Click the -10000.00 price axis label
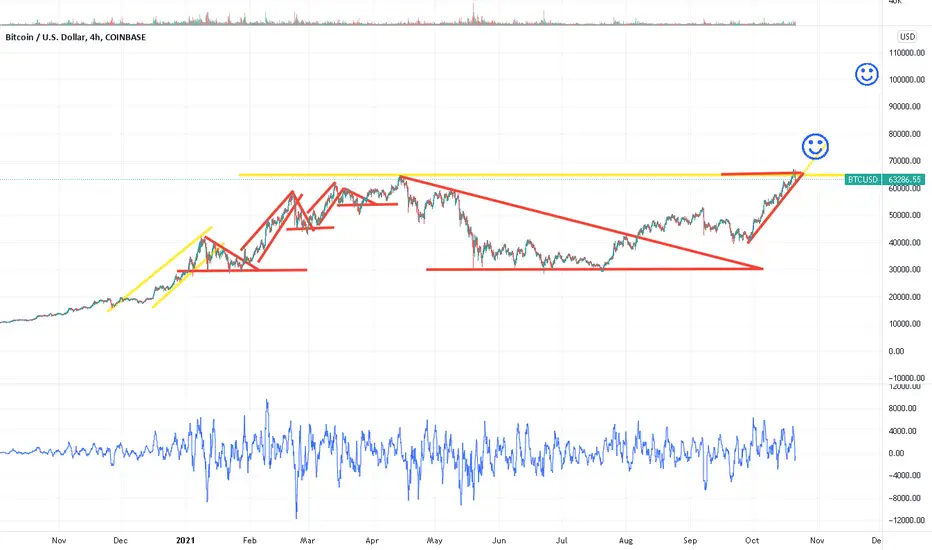 click(906, 378)
